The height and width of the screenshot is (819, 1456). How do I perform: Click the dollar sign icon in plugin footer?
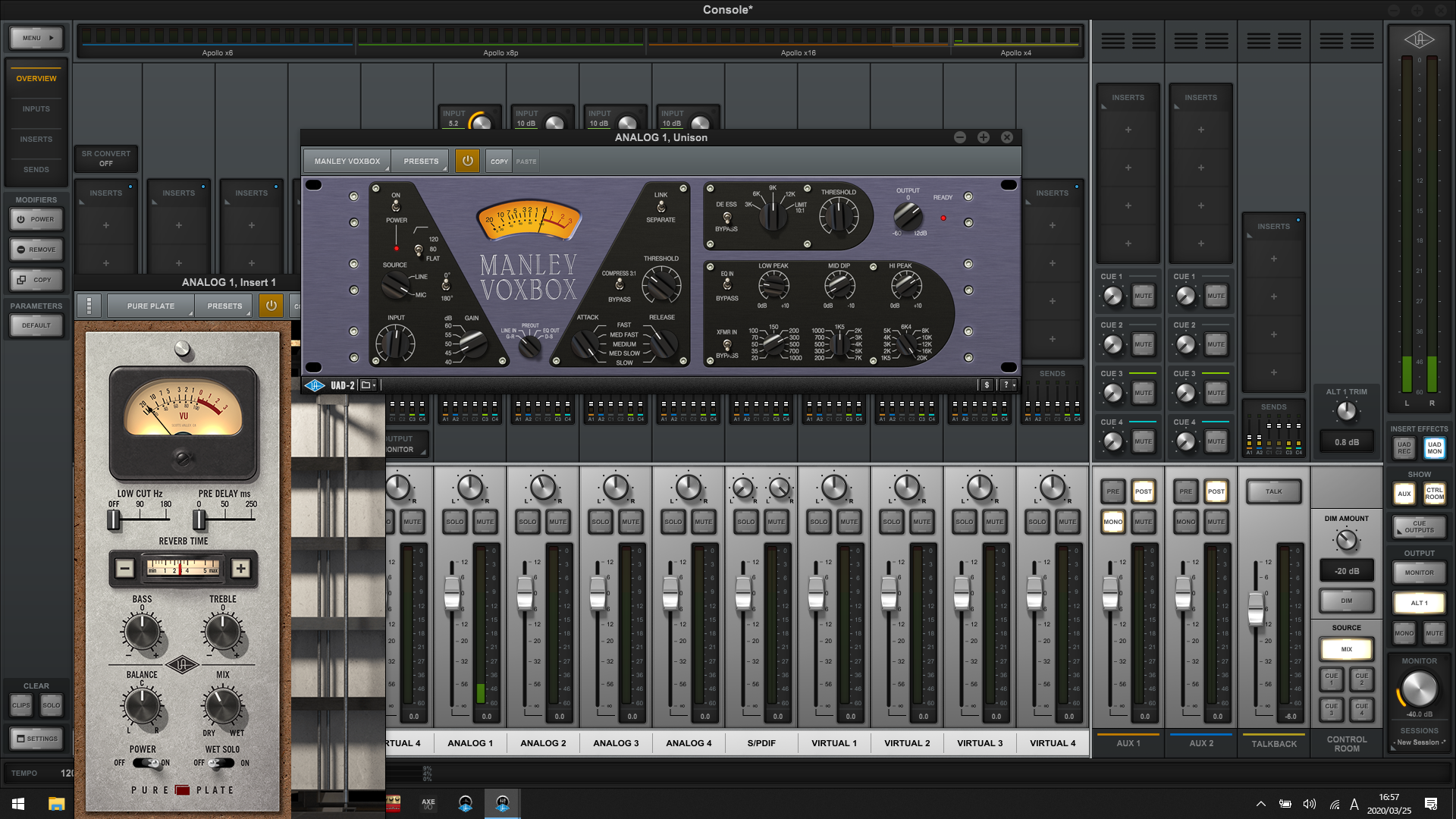tap(987, 385)
